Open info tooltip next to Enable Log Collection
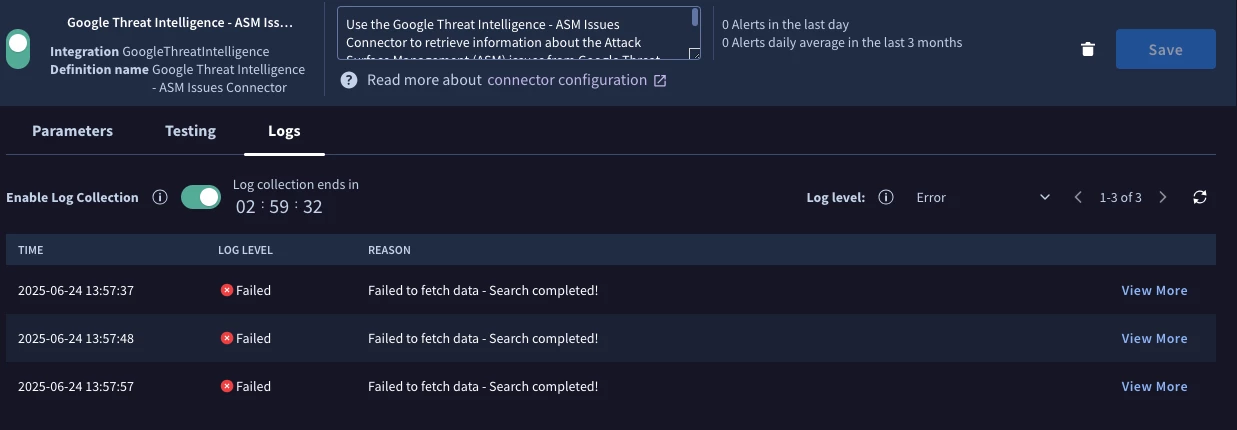The width and height of the screenshot is (1237, 430). [159, 197]
